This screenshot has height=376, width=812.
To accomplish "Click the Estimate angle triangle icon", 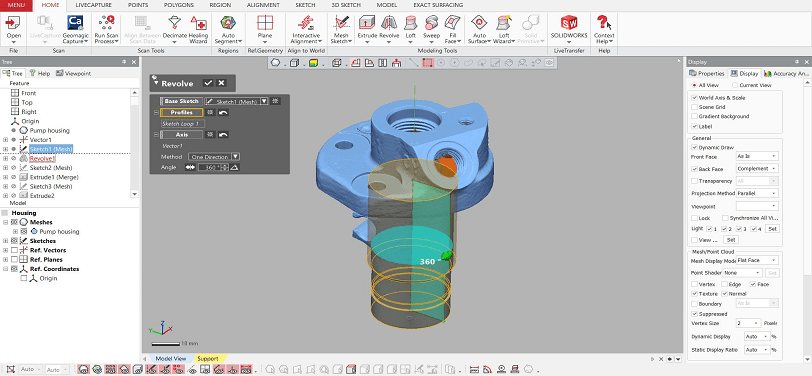I will click(x=234, y=167).
